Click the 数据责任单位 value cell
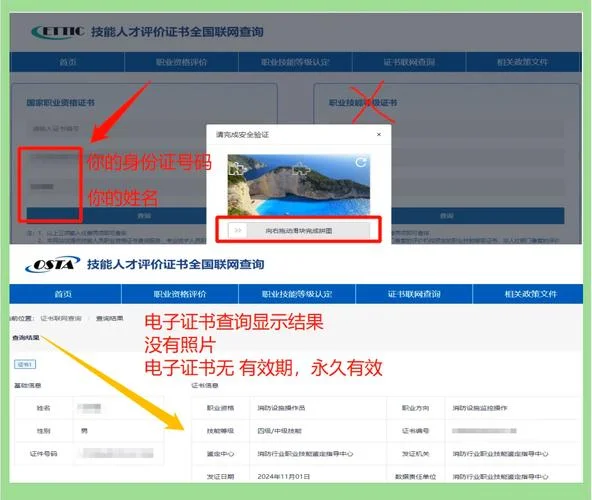 (x=513, y=475)
